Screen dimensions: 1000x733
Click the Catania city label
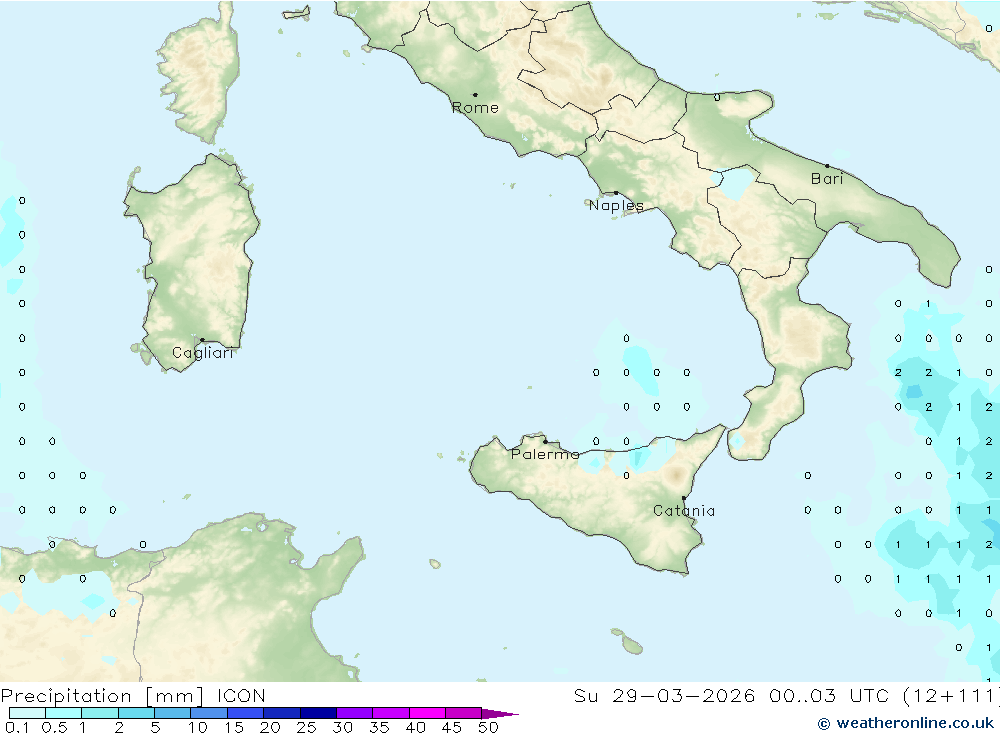684,511
